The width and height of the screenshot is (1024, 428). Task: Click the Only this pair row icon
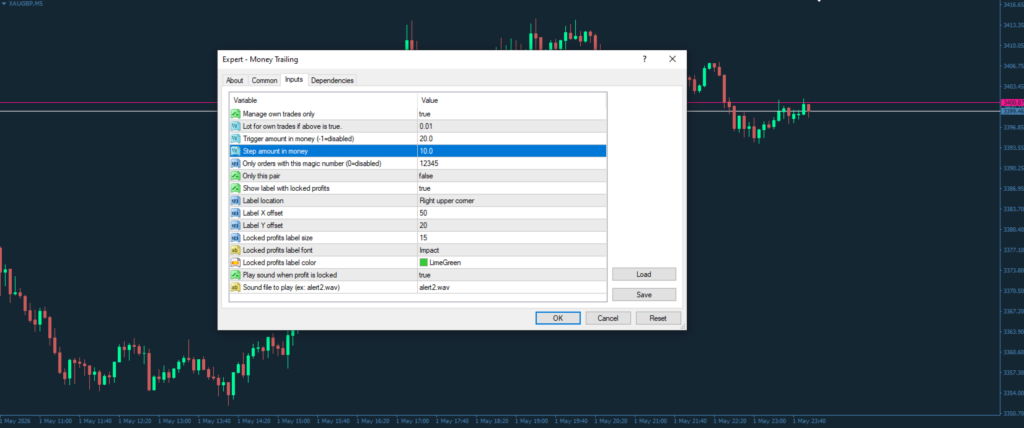(x=235, y=176)
